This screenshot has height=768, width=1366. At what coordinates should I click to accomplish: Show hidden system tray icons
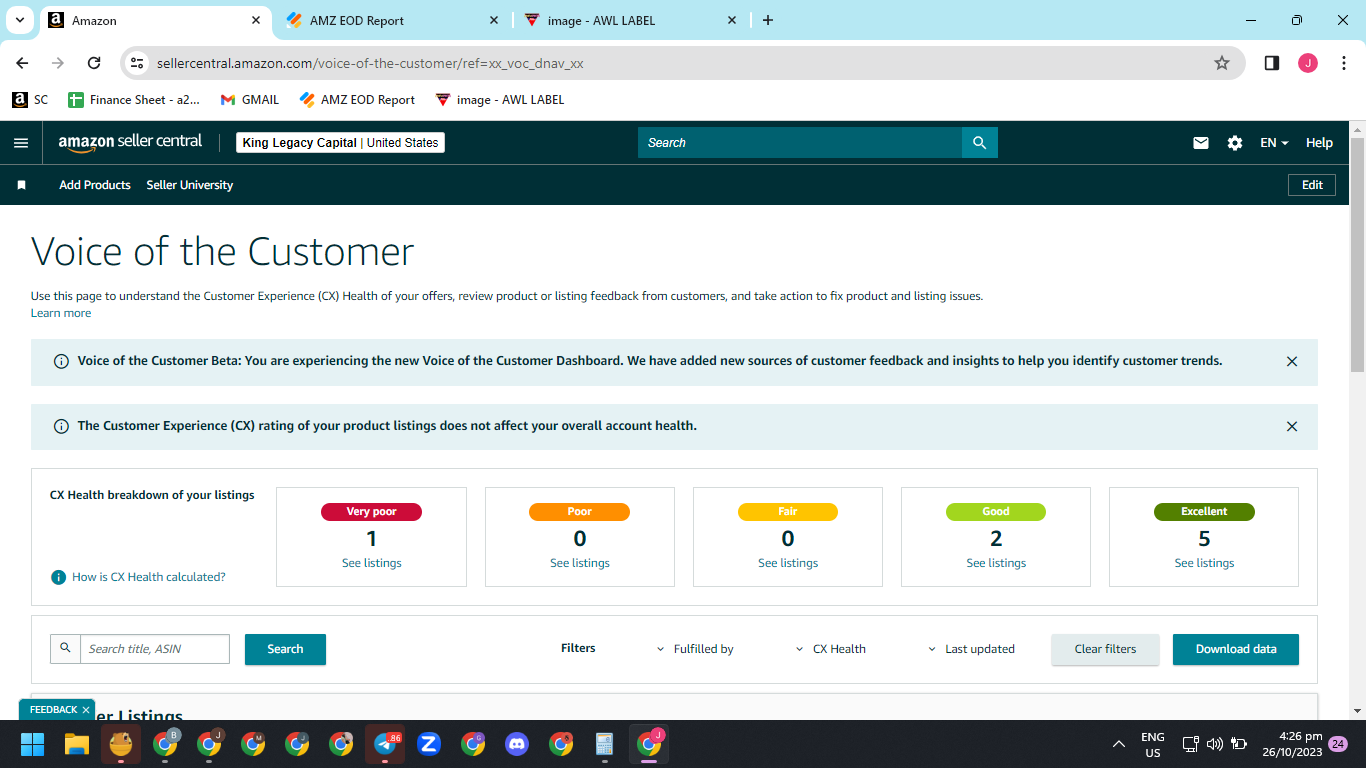1118,744
